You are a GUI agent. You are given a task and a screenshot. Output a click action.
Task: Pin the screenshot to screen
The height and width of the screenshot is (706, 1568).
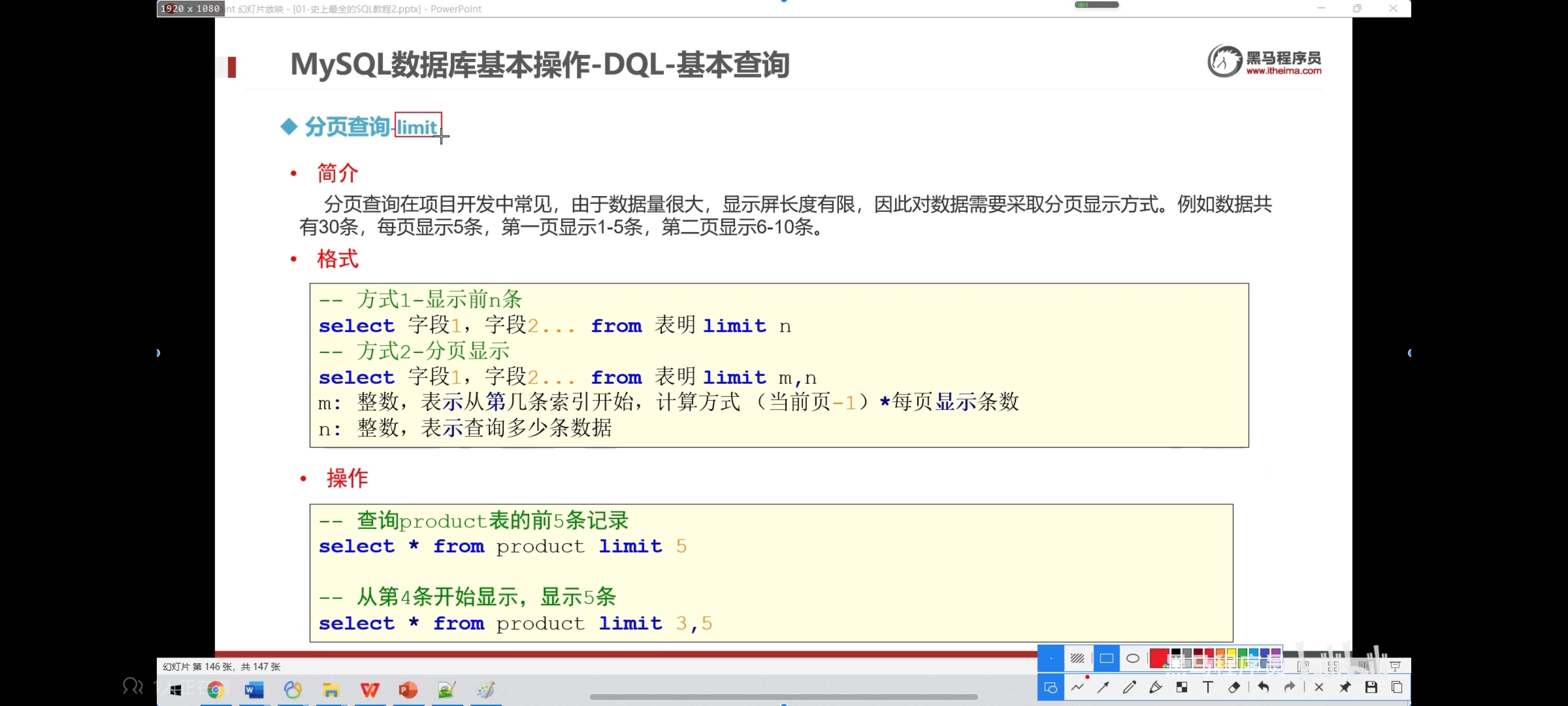[1345, 688]
